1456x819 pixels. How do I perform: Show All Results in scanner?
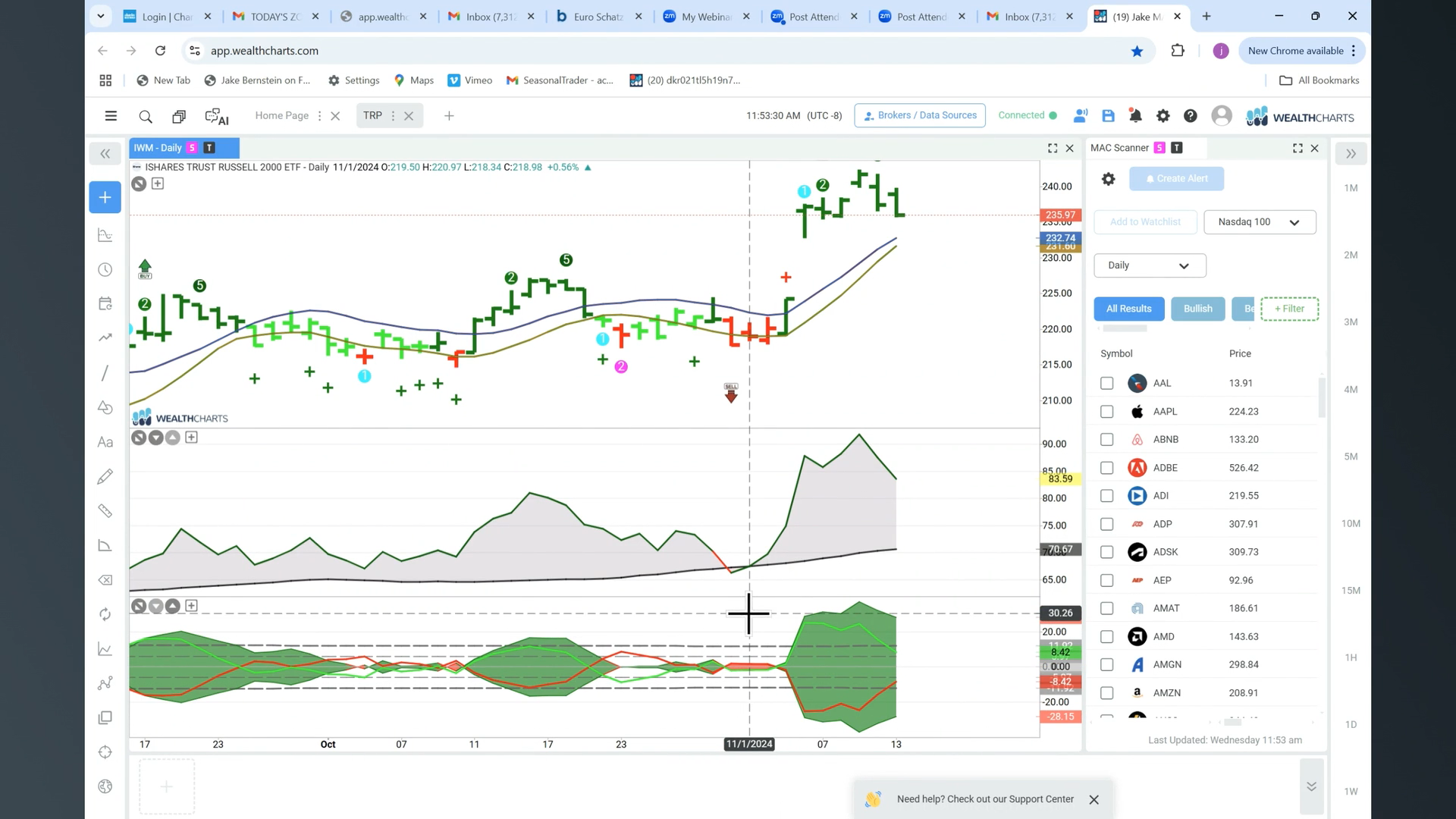point(1128,309)
